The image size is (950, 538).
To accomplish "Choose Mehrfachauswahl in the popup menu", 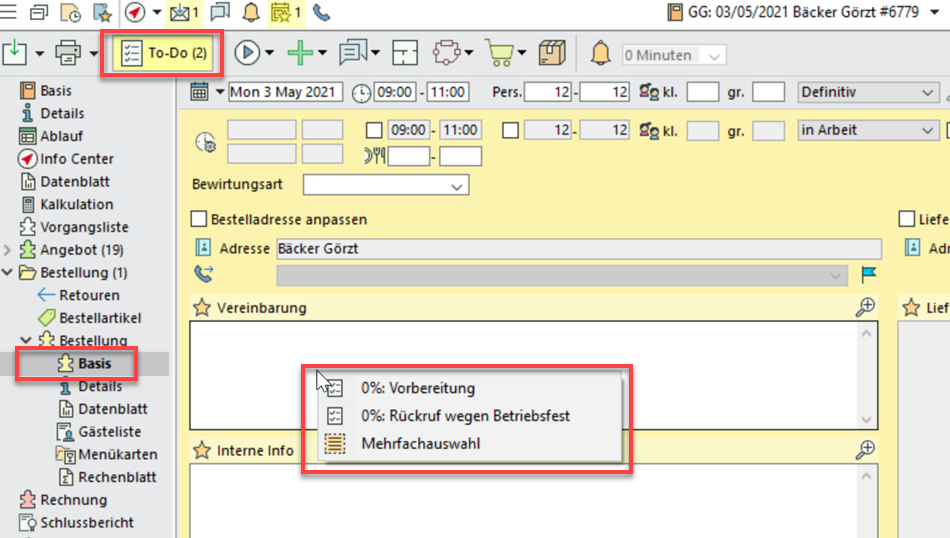I will point(420,443).
